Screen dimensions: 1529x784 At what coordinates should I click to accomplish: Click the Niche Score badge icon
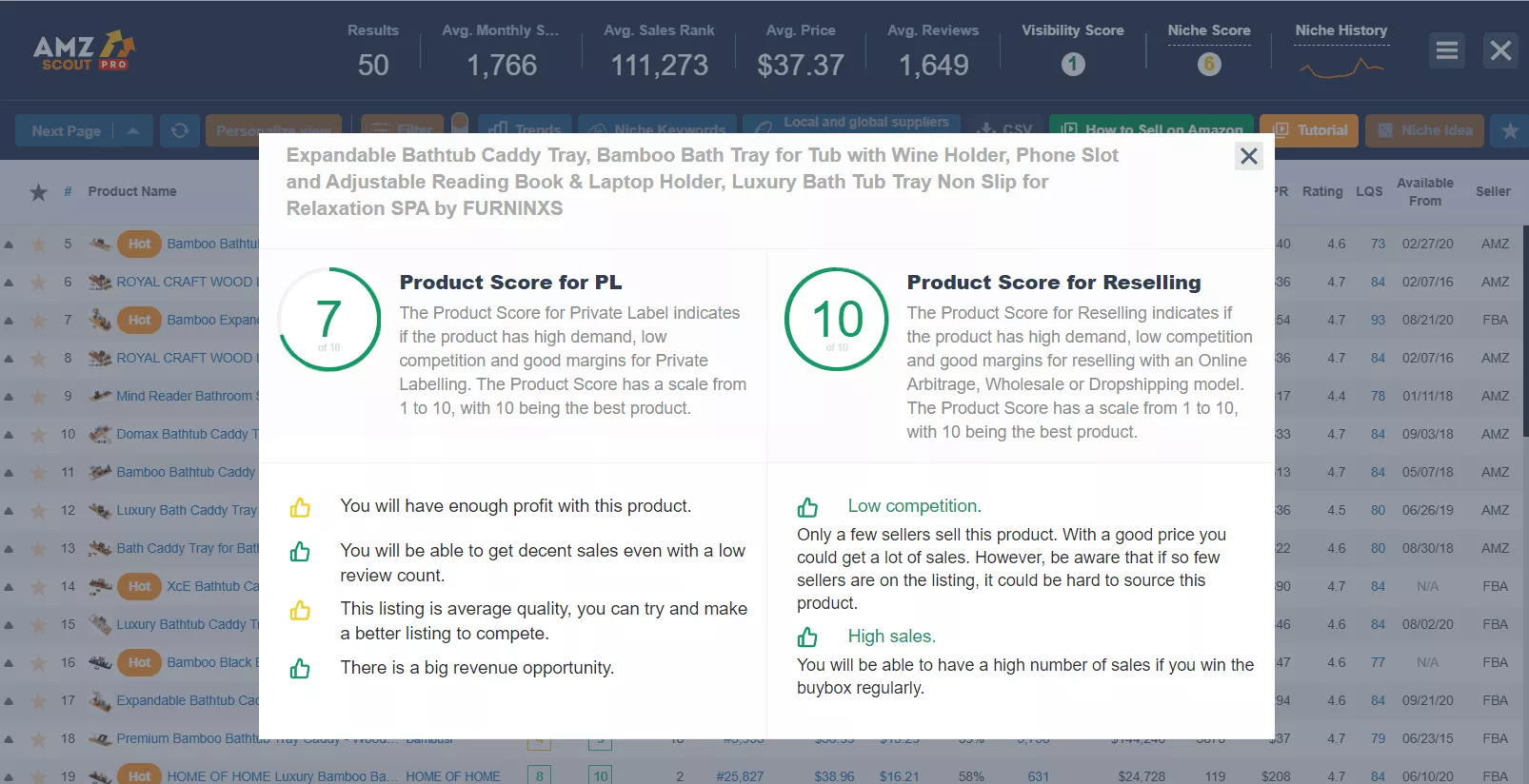1209,65
